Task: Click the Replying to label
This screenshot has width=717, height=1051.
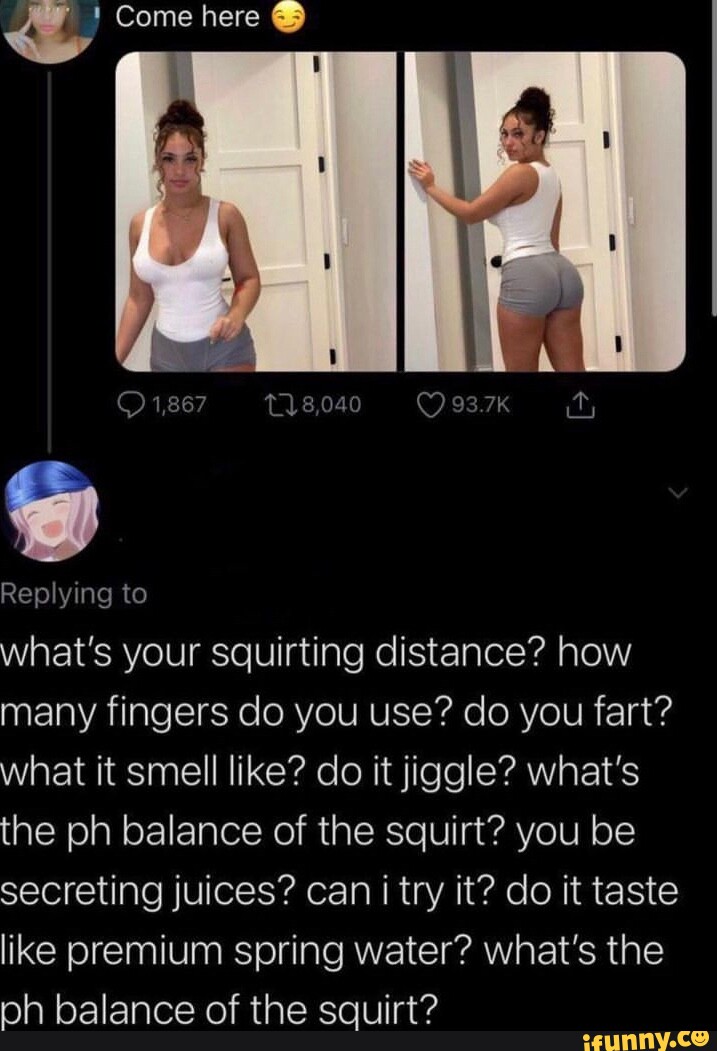Action: tap(74, 595)
